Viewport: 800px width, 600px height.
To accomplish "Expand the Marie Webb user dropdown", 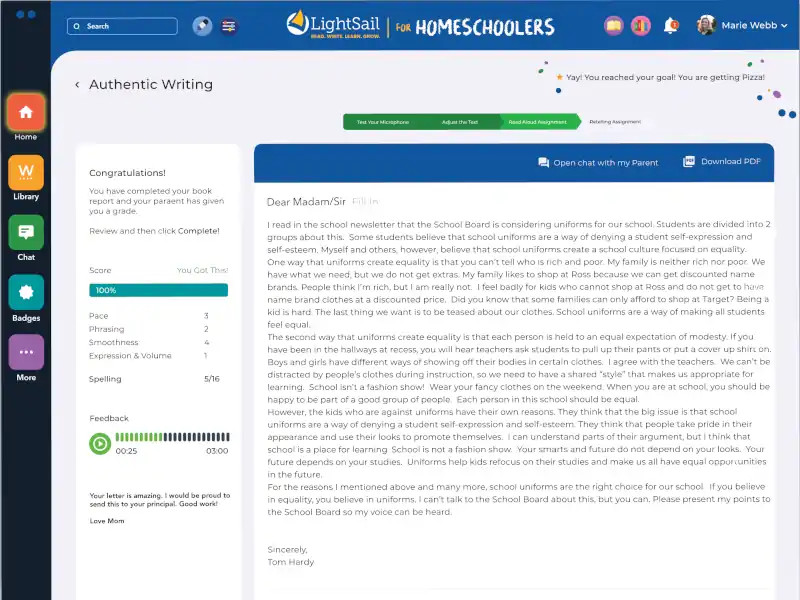I will tap(781, 26).
